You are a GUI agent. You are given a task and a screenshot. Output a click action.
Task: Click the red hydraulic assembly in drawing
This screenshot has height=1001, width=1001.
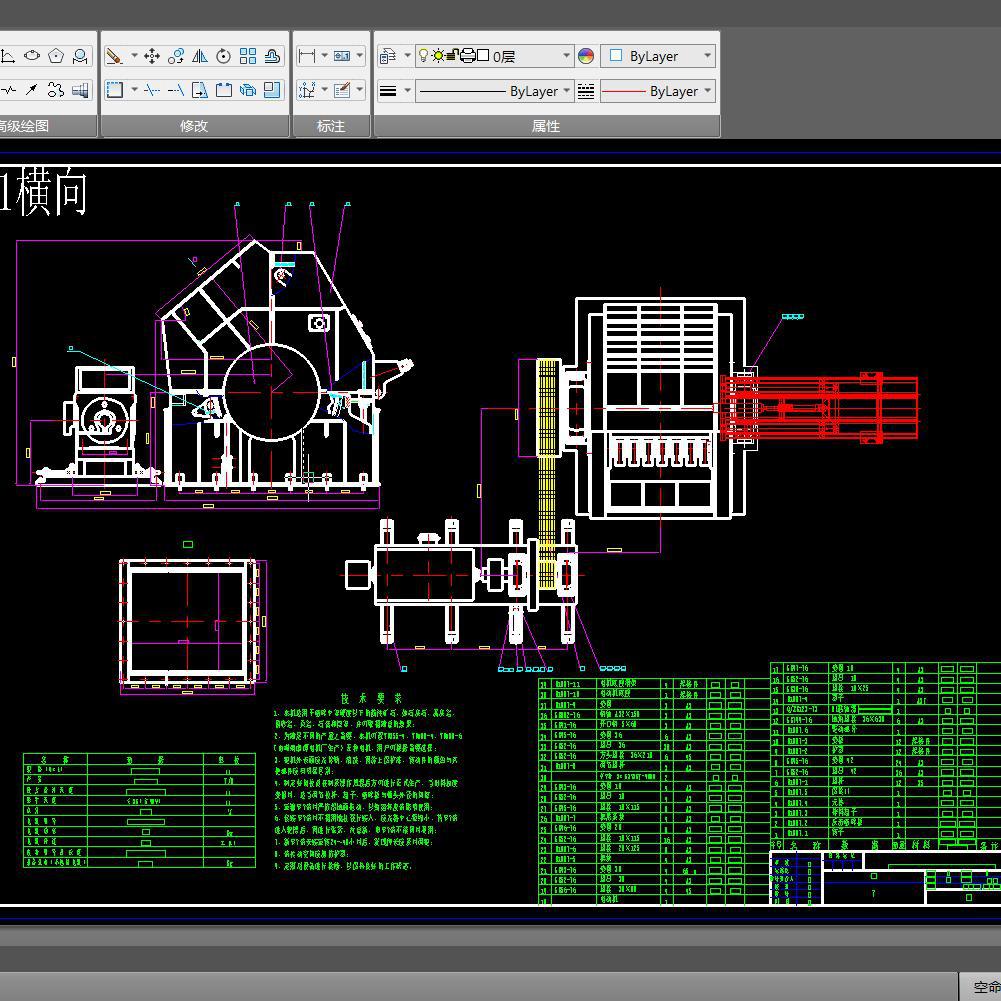click(819, 407)
